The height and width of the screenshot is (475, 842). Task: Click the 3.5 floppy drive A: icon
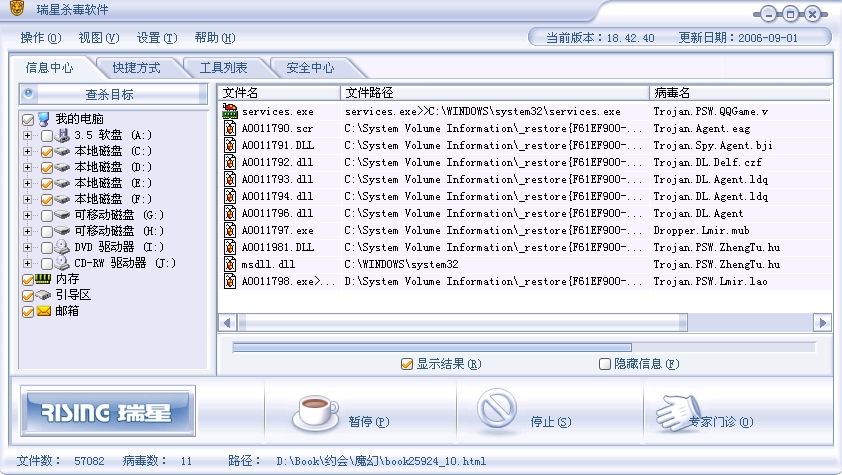tap(62, 135)
